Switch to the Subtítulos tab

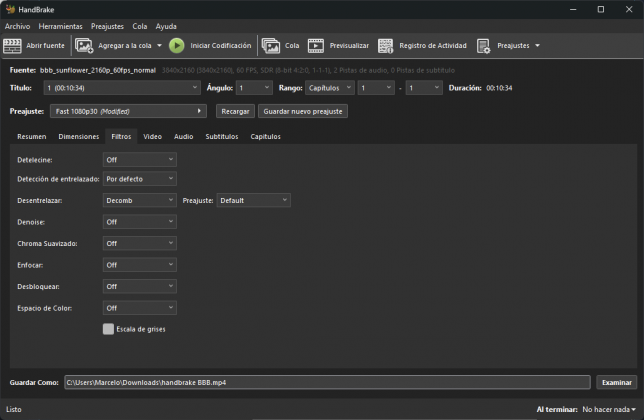coord(222,136)
